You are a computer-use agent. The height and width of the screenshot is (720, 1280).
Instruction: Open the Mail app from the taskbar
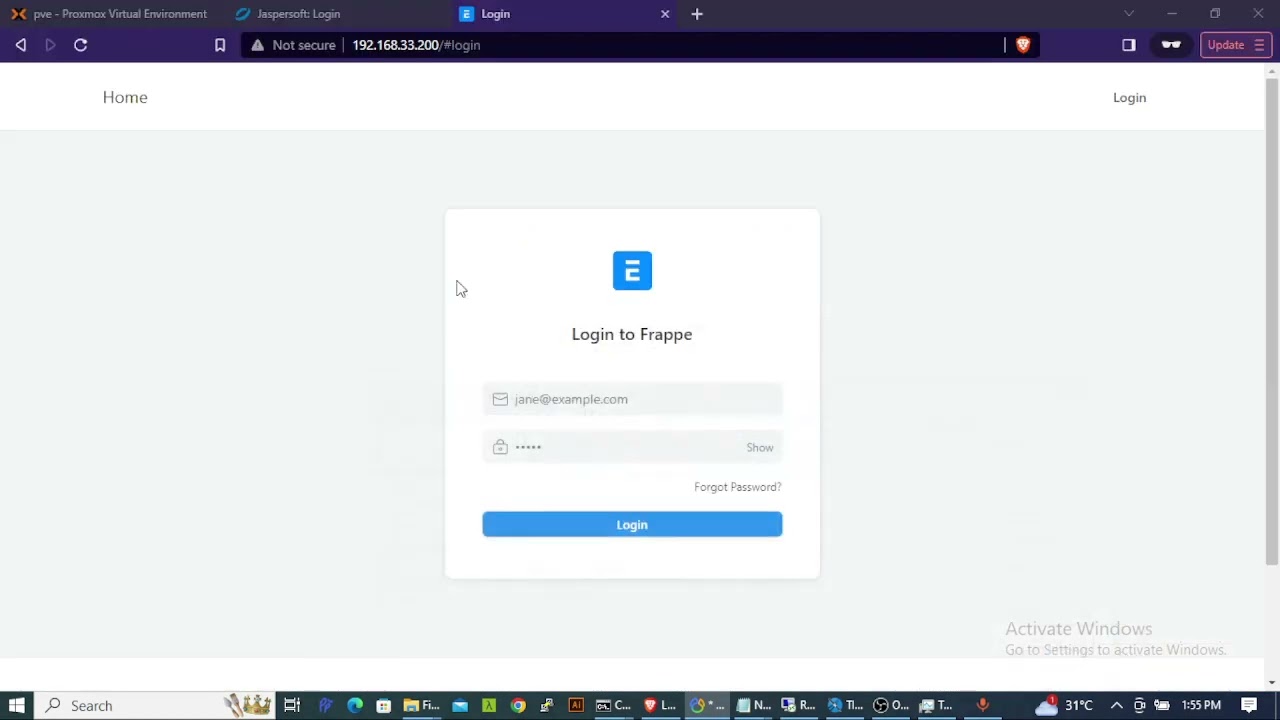pos(460,706)
